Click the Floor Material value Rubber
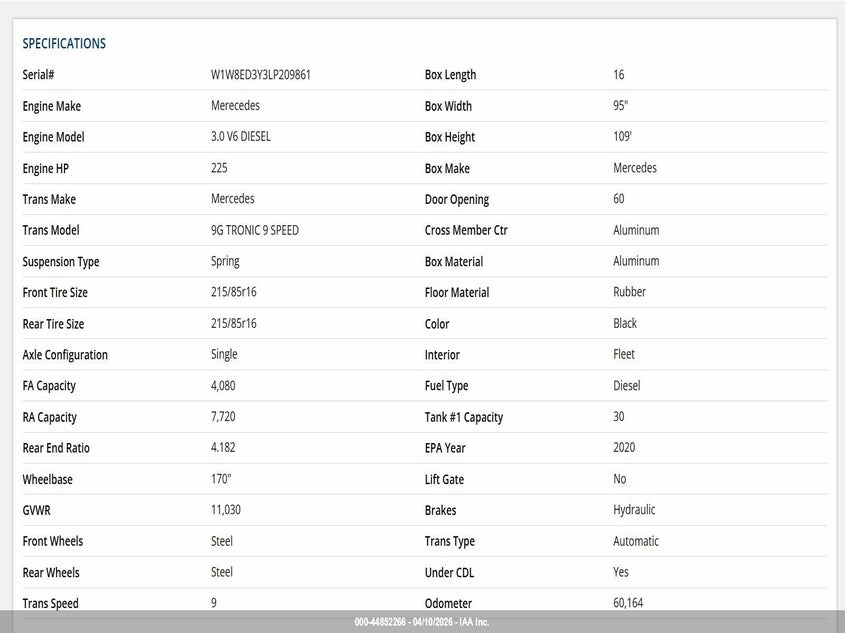845x633 pixels. (x=629, y=292)
